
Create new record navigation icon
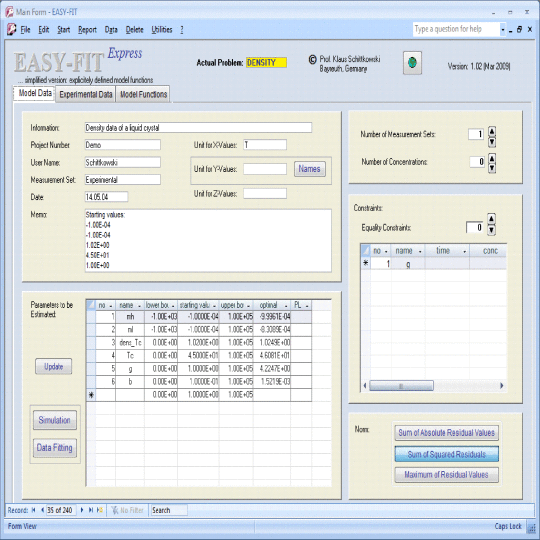point(100,510)
